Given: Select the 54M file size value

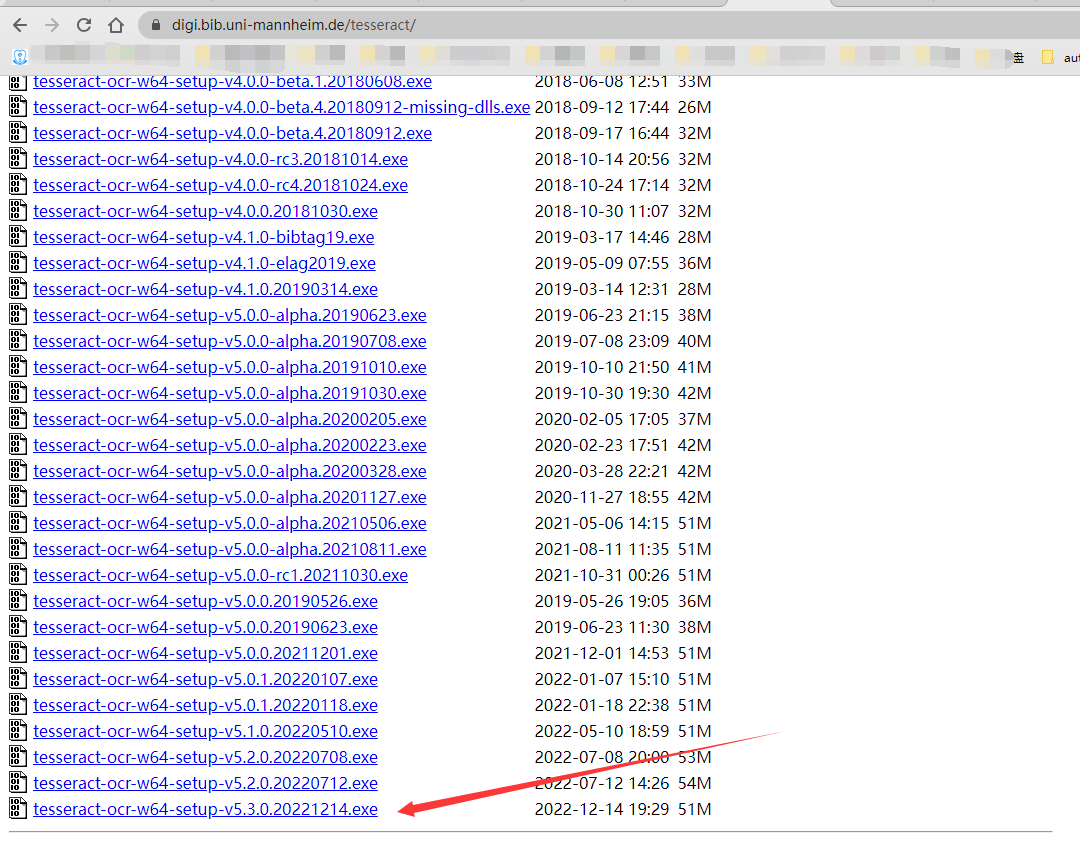Looking at the screenshot, I should pyautogui.click(x=694, y=783).
